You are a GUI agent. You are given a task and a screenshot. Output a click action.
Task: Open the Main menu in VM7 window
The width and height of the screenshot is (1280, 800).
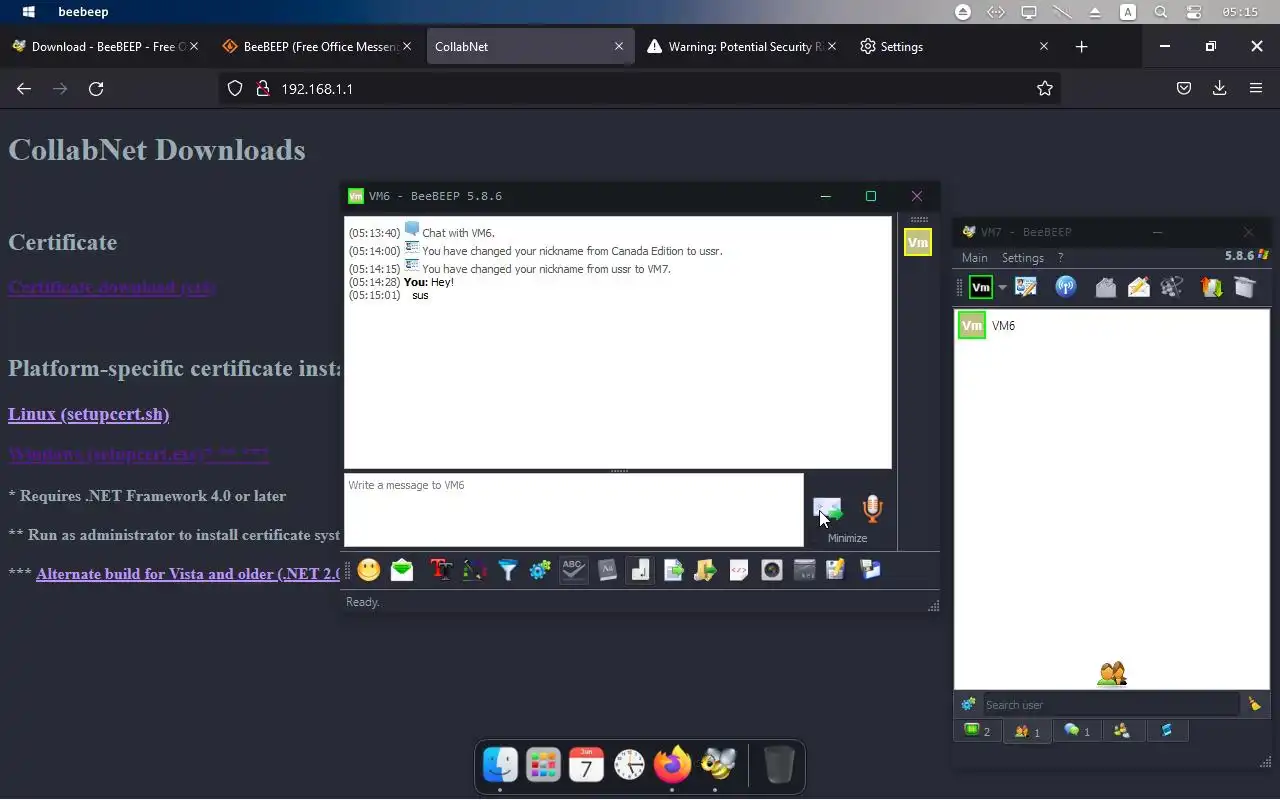(x=975, y=258)
